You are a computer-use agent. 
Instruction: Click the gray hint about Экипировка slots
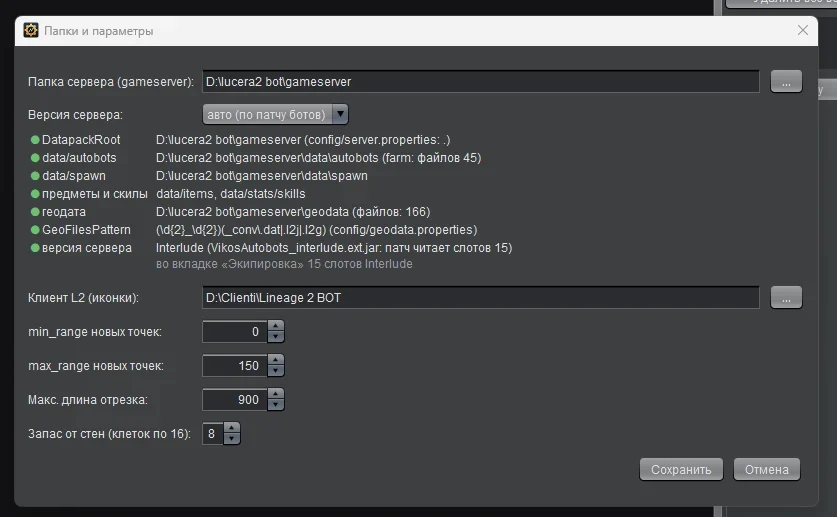click(x=284, y=264)
